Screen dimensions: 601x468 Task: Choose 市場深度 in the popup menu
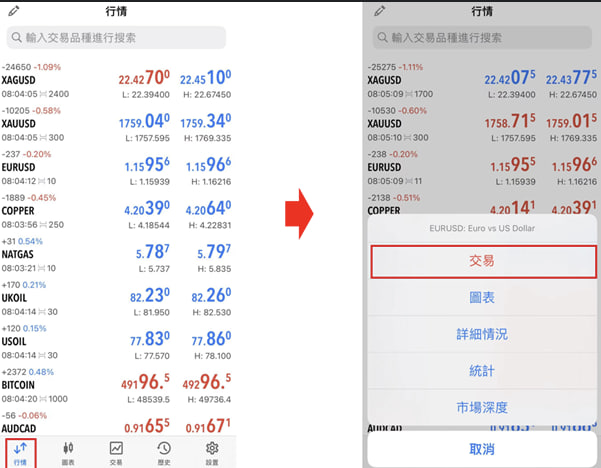pyautogui.click(x=482, y=407)
